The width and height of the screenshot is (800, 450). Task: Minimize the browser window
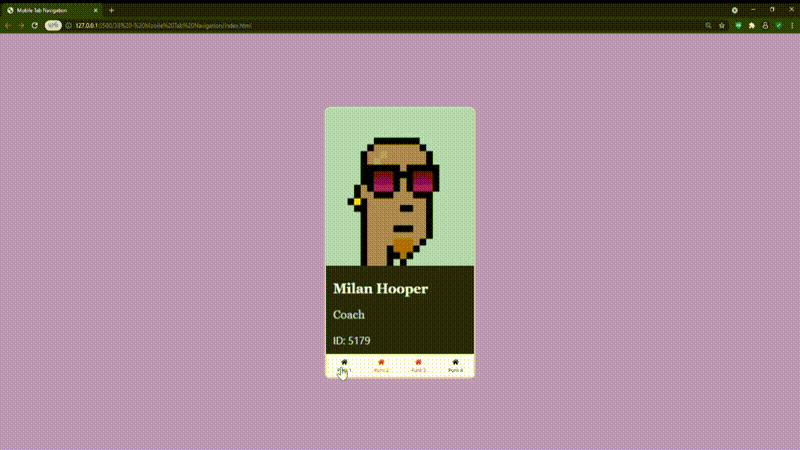[754, 10]
